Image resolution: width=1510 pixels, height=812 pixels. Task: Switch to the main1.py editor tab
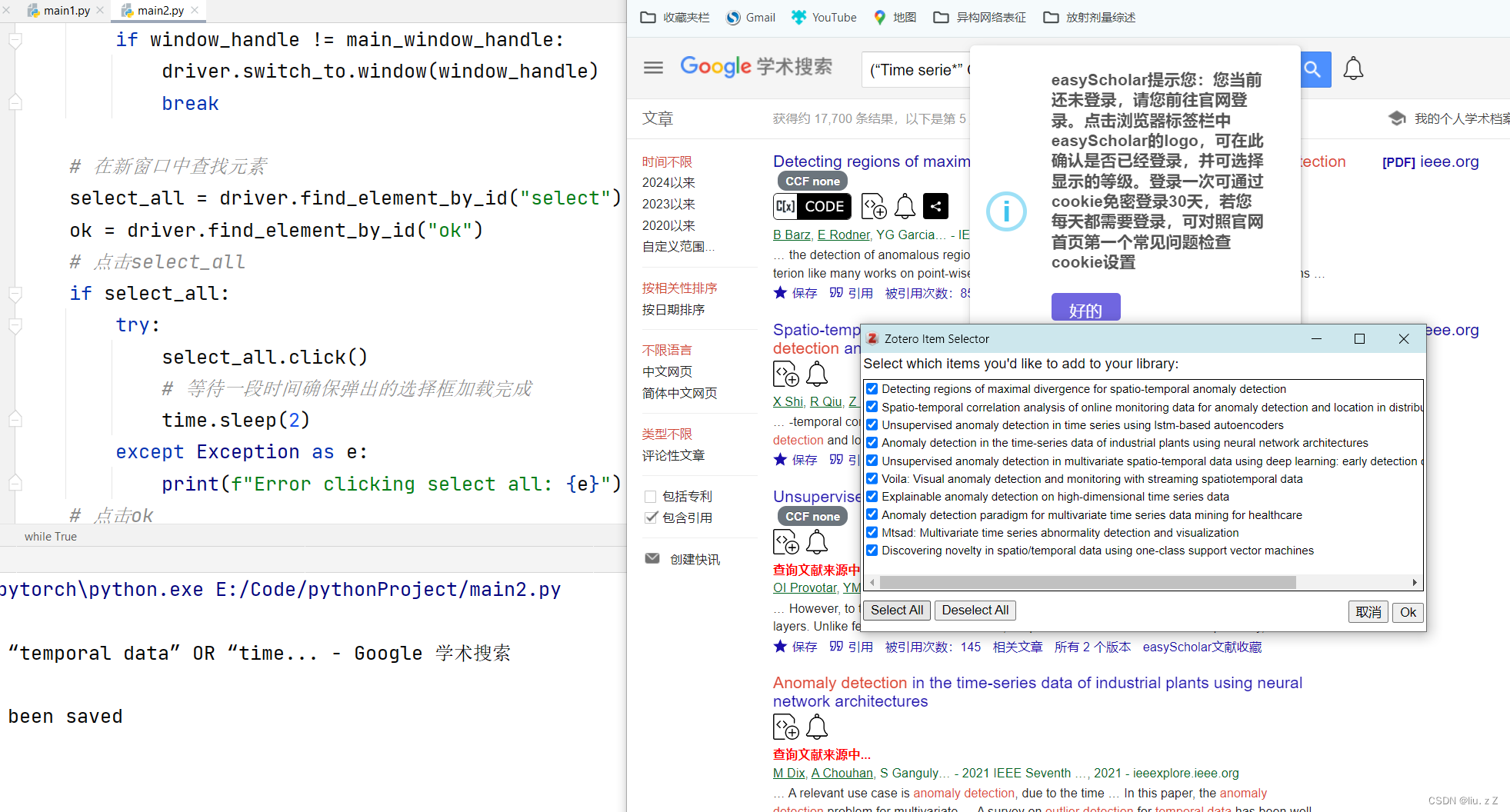tap(60, 10)
